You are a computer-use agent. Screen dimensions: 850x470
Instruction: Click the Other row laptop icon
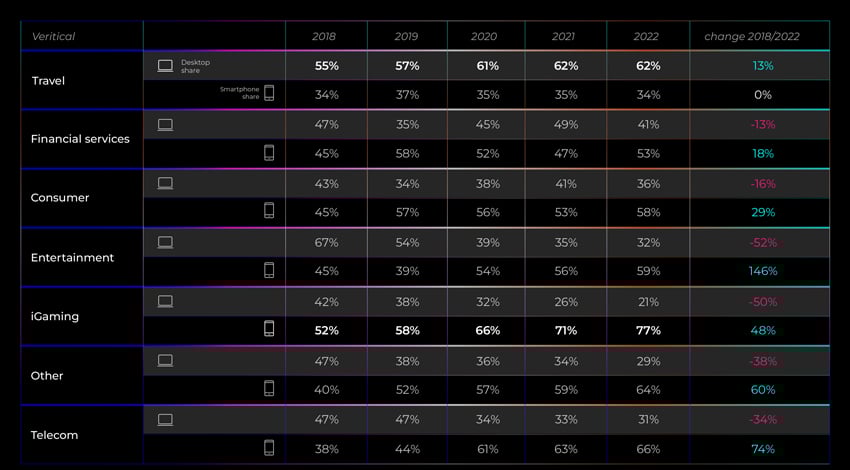[165, 360]
